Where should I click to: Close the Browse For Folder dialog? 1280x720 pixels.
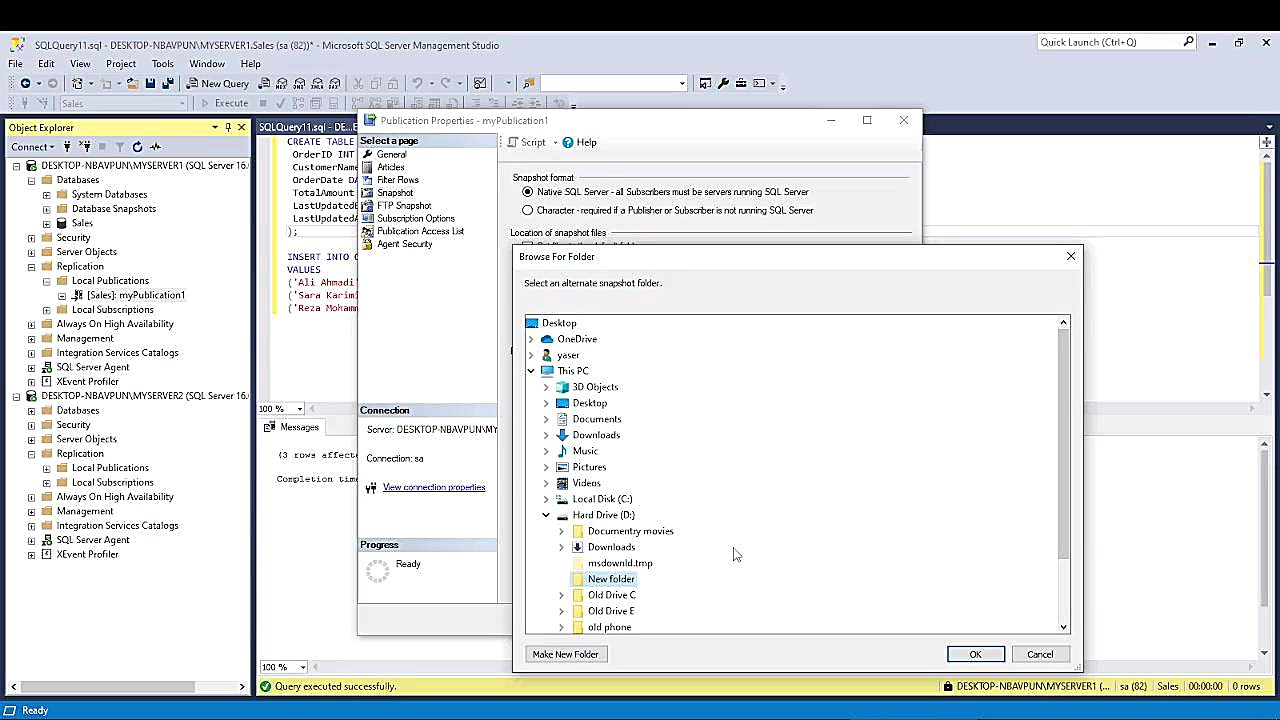1071,256
